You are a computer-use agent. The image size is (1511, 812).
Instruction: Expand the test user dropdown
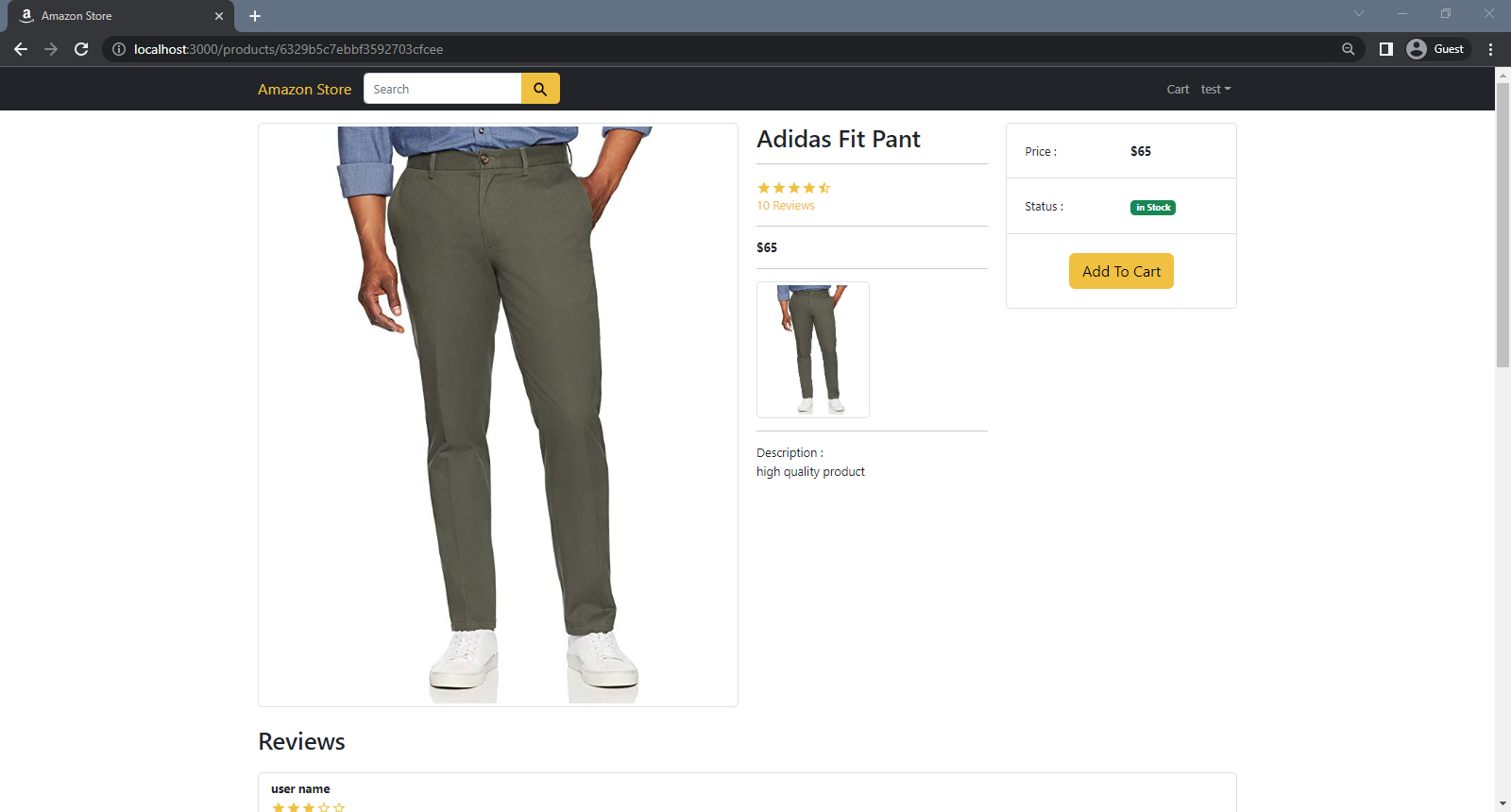[x=1216, y=90]
